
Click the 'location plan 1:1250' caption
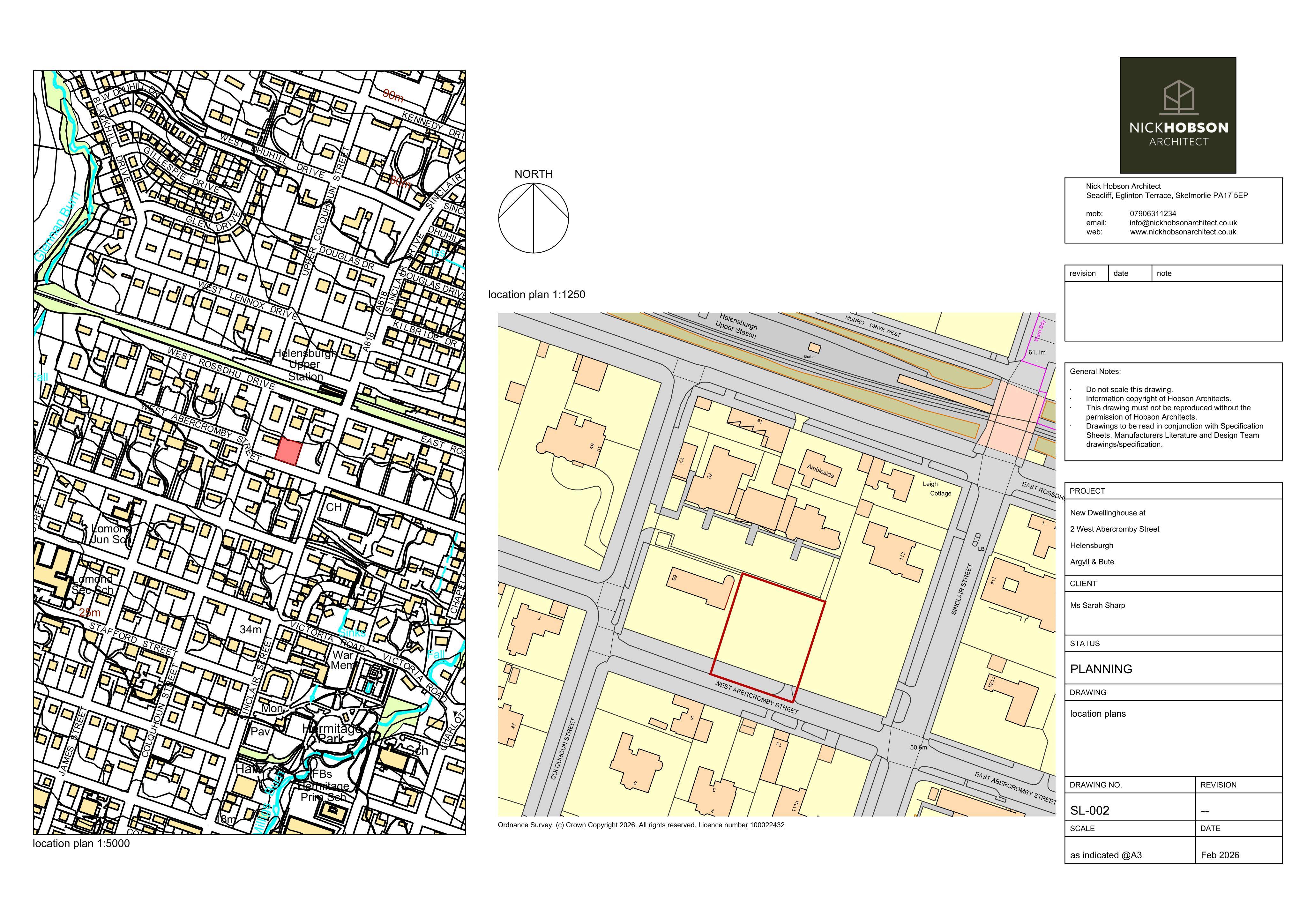tap(536, 294)
